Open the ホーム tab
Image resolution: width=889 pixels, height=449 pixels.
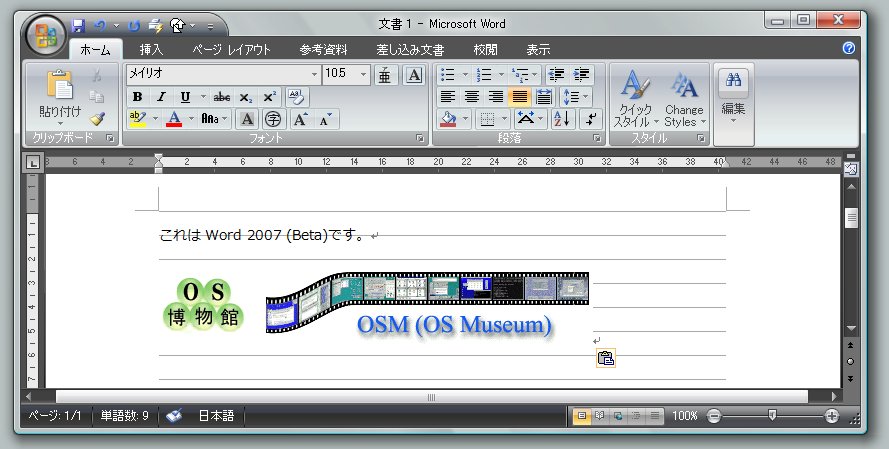[x=95, y=50]
